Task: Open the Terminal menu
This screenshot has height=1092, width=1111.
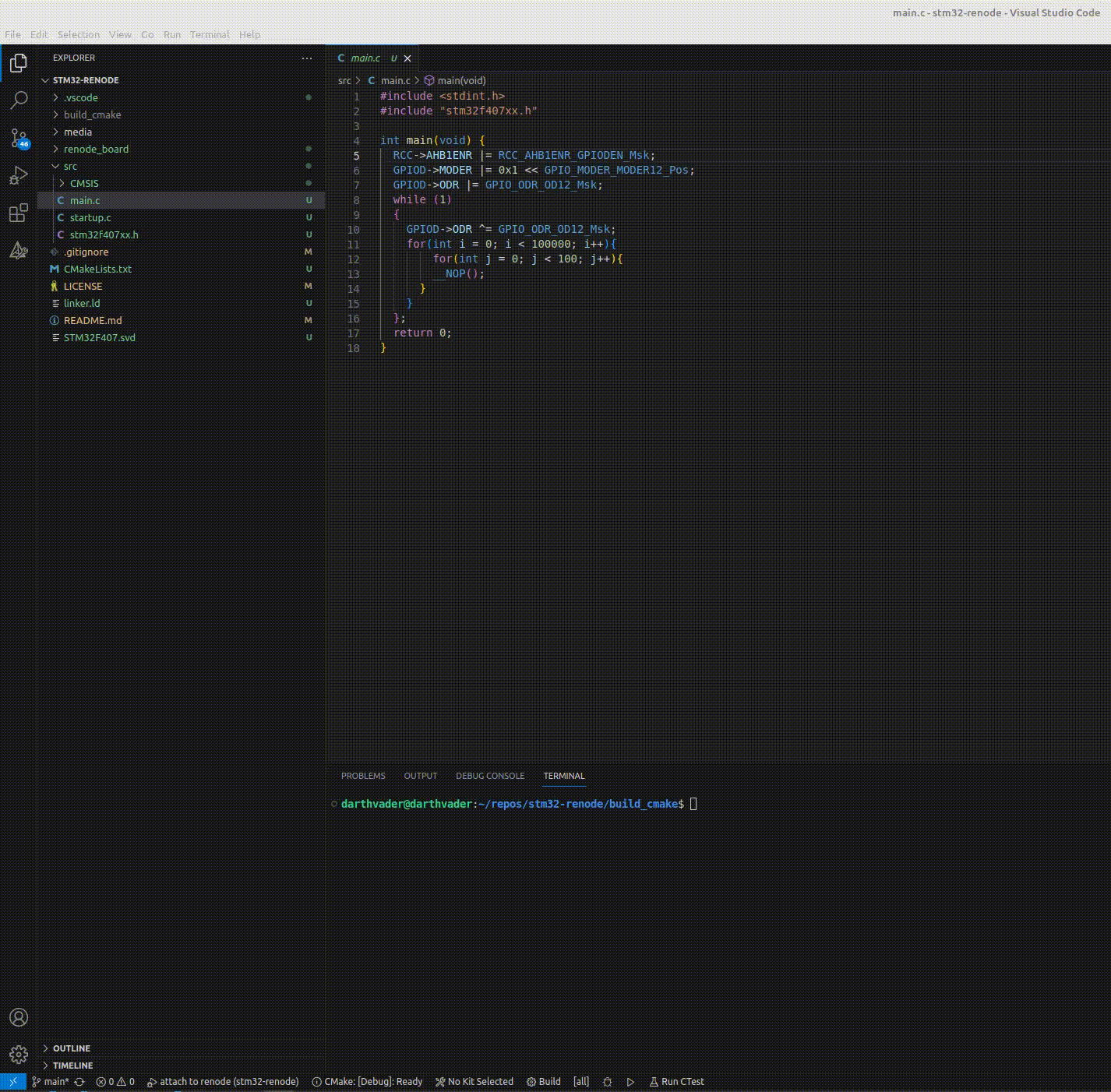Action: point(210,34)
